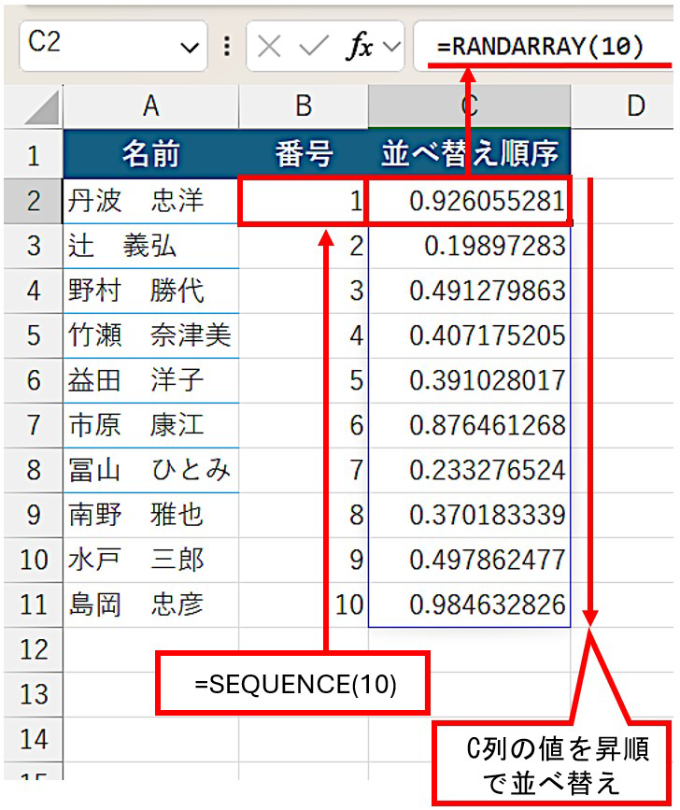Select the cell 野村 勝代
Viewport: 680px width, 810px height.
151,291
